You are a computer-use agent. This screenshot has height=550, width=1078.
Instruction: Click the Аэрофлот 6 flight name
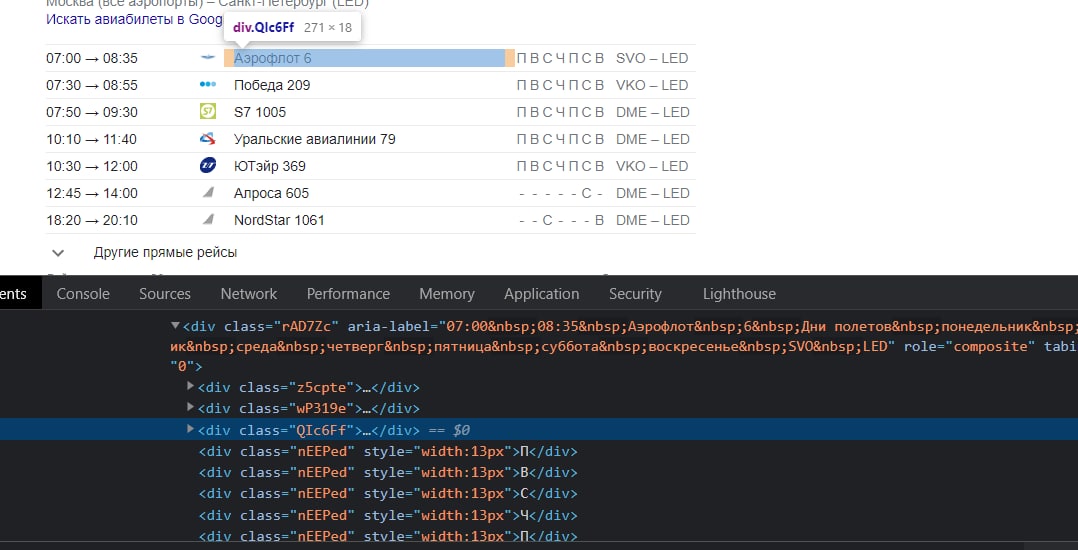272,58
